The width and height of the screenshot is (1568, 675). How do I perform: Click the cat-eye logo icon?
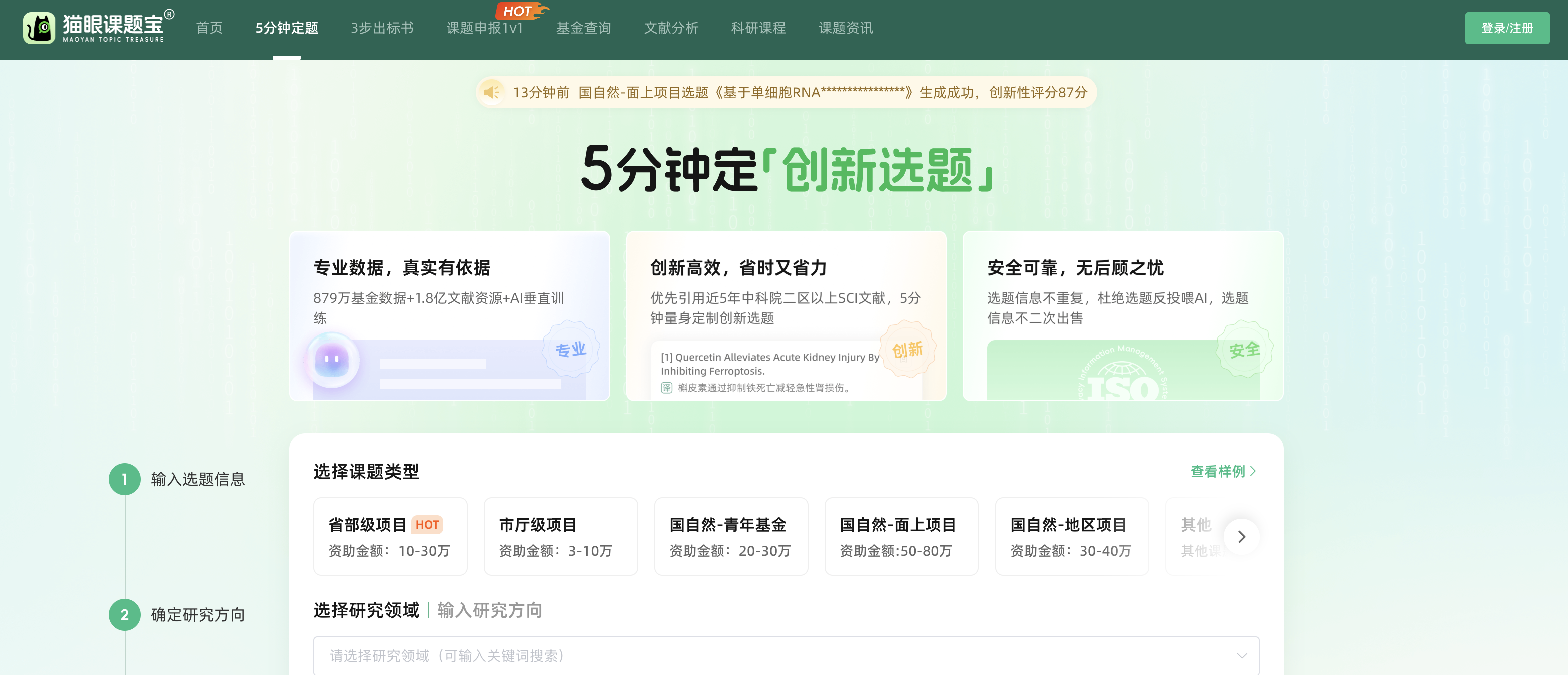[39, 28]
